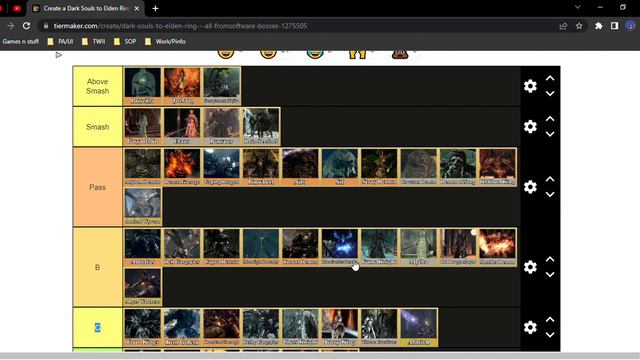This screenshot has width=640, height=360.
Task: Select snowy knights thumbnail in Smash tier
Action: (261, 127)
